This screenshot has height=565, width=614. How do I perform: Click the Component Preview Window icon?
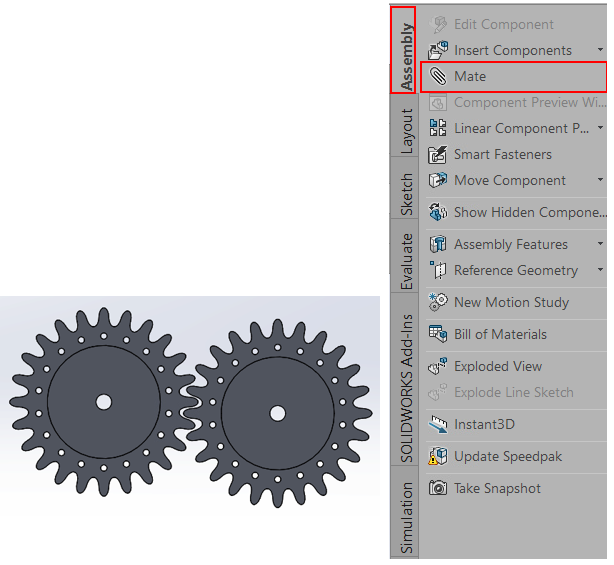point(438,103)
